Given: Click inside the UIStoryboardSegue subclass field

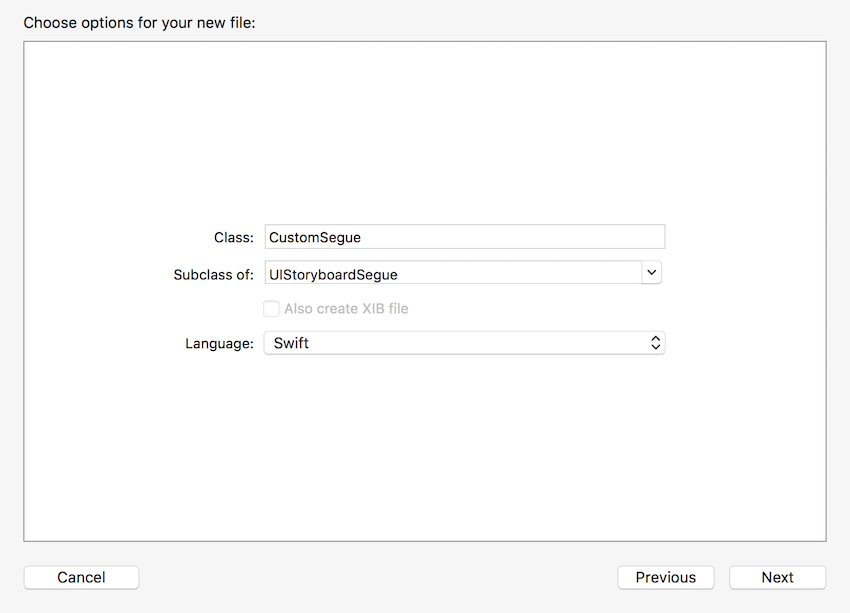Looking at the screenshot, I should point(453,273).
